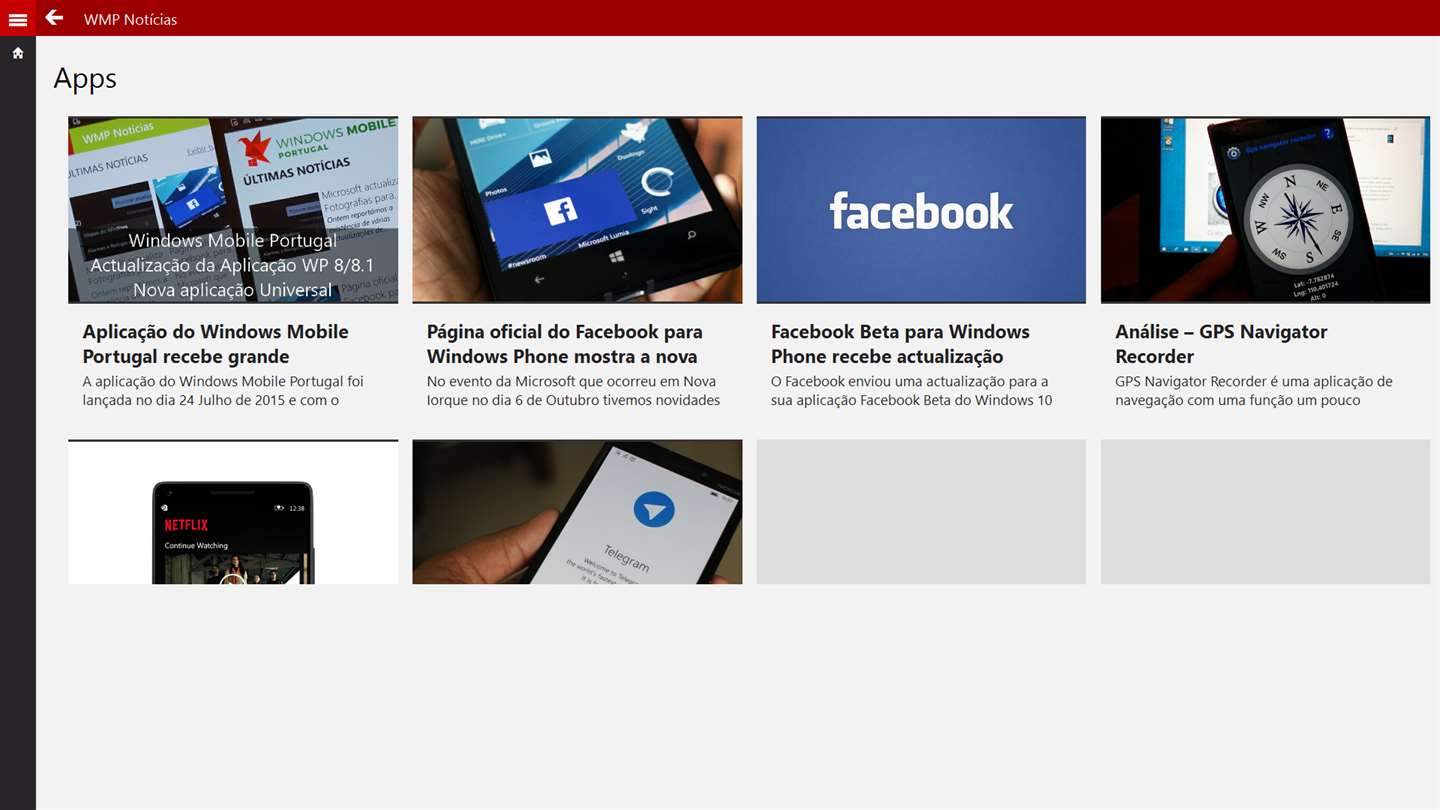
Task: Go back with the arrow icon
Action: pyautogui.click(x=54, y=18)
